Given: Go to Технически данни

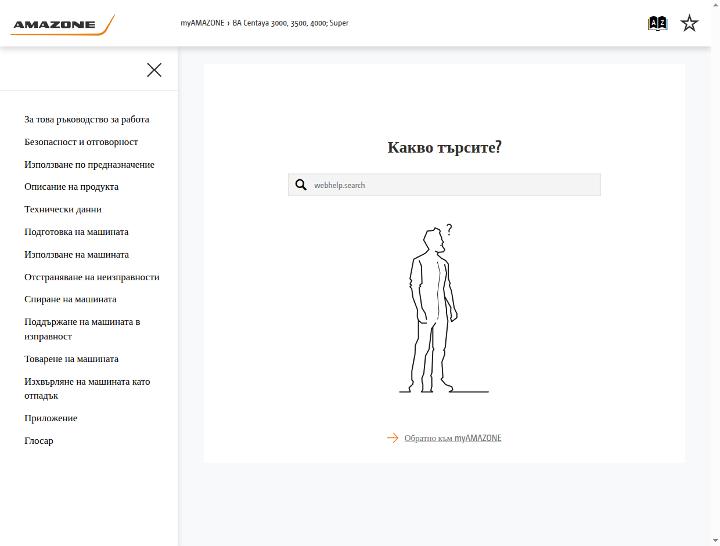Looking at the screenshot, I should click(63, 209).
